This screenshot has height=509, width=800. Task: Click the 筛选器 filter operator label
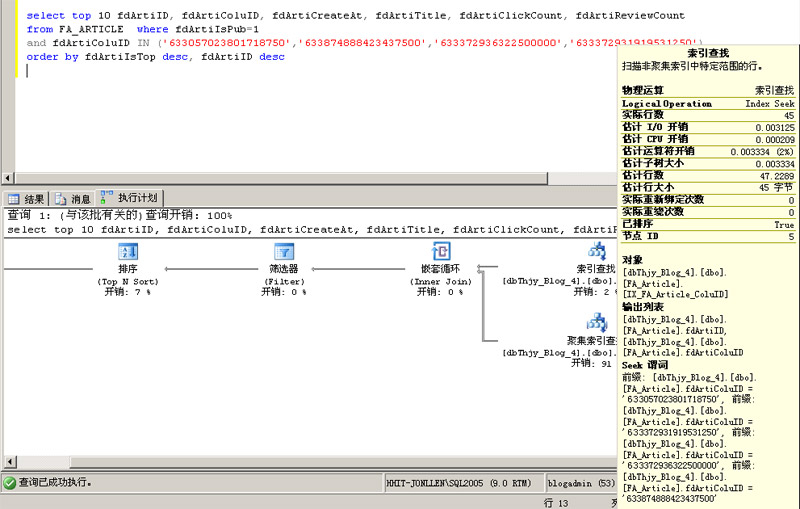click(x=284, y=269)
